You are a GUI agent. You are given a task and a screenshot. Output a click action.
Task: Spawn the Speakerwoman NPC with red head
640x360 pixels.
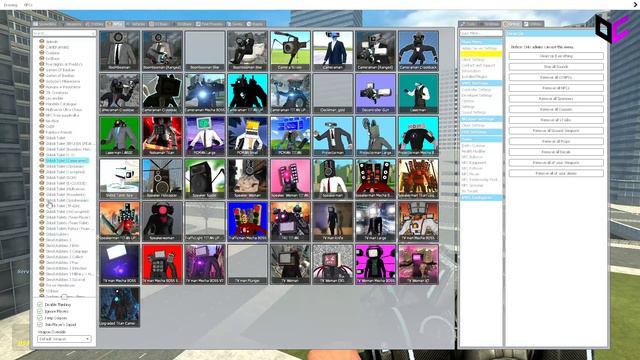(162, 221)
